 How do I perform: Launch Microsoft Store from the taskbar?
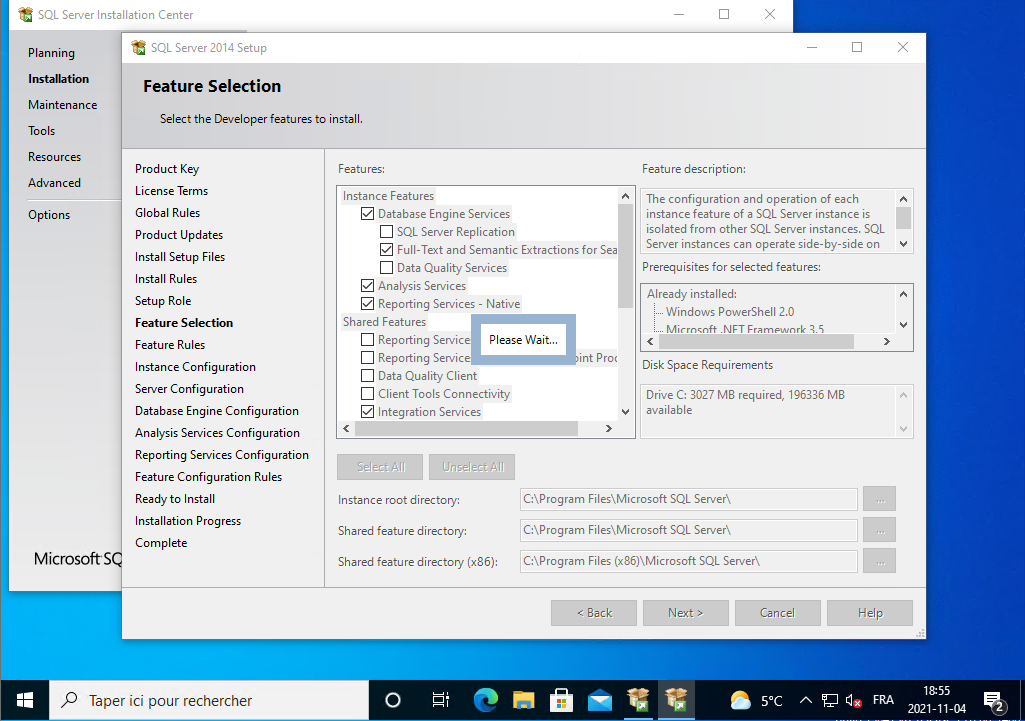coord(562,700)
